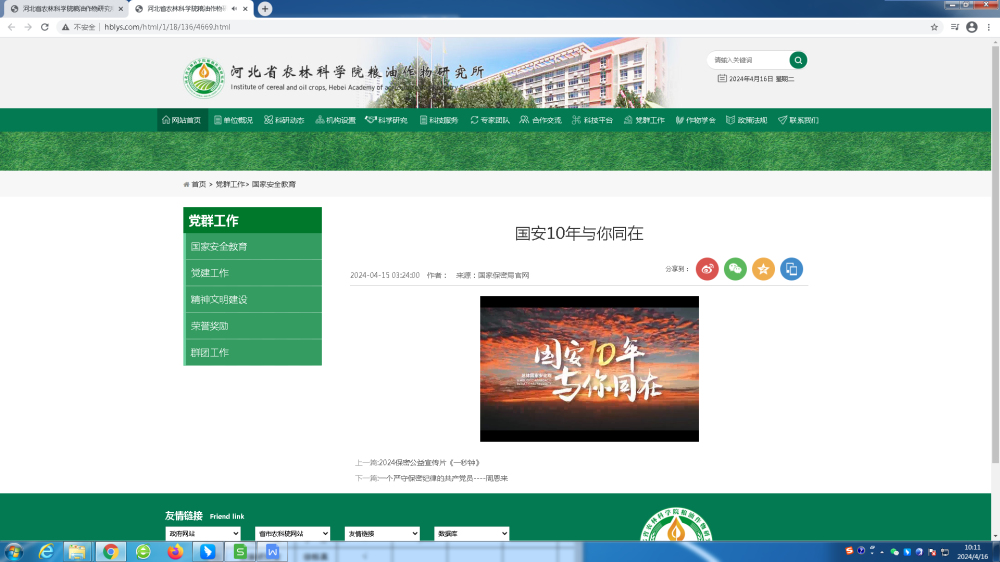Screen dimensions: 1000x562
Task: Click the yellow star favorite share icon
Action: 763,269
